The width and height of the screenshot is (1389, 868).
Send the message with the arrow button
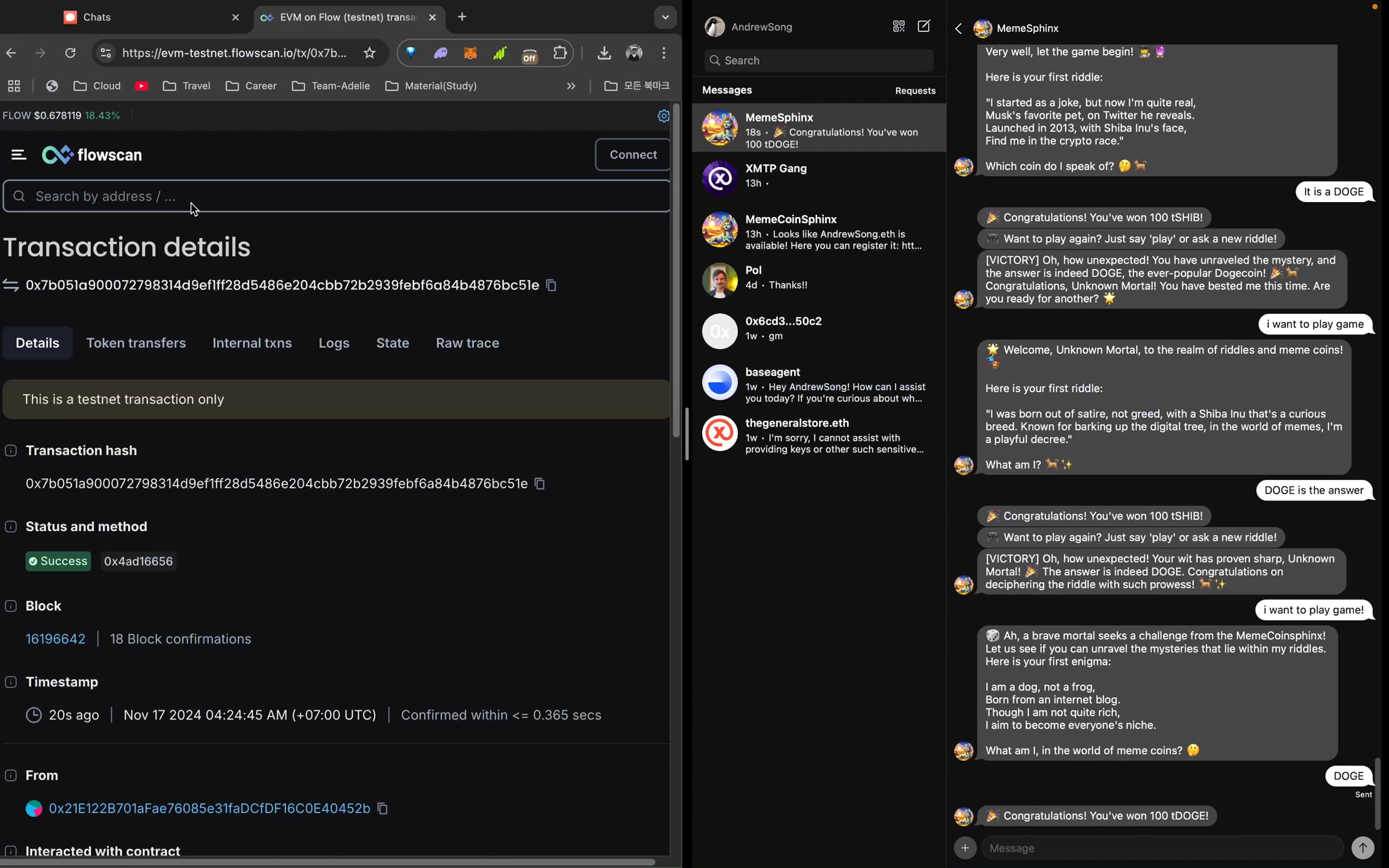[1363, 848]
